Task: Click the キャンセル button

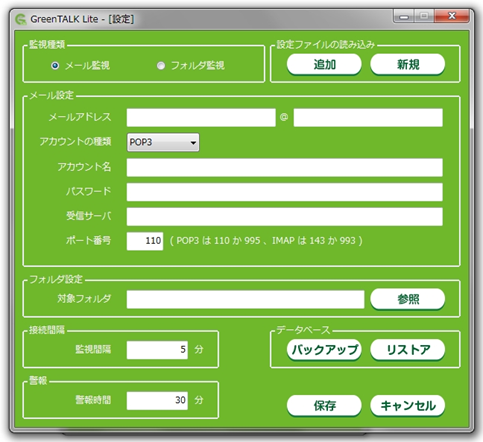Action: tap(407, 406)
